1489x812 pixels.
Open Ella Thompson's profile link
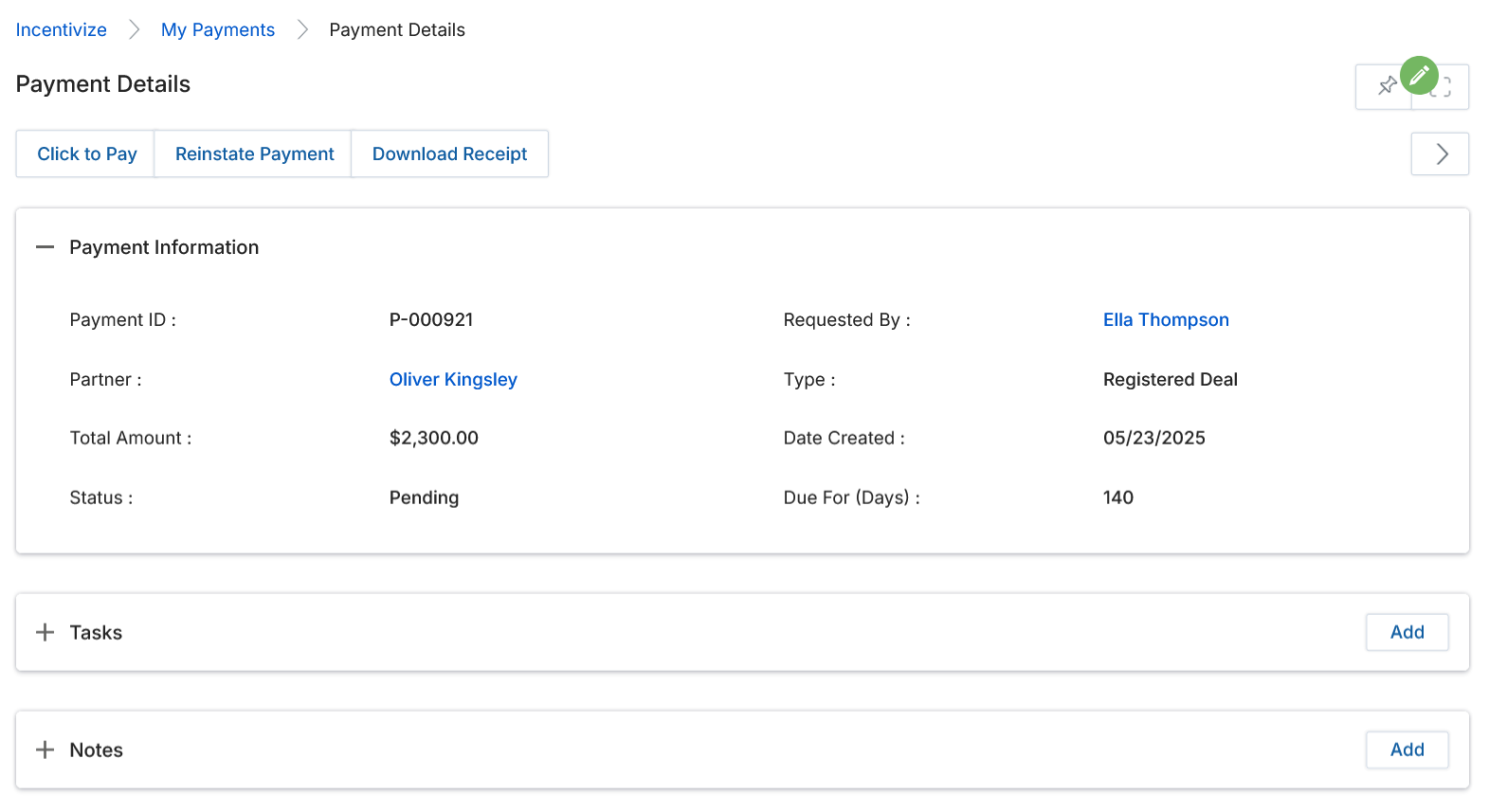pos(1166,320)
